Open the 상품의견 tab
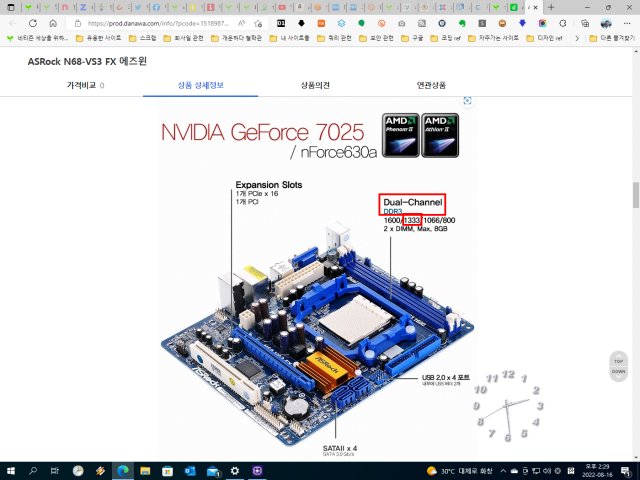 315,85
